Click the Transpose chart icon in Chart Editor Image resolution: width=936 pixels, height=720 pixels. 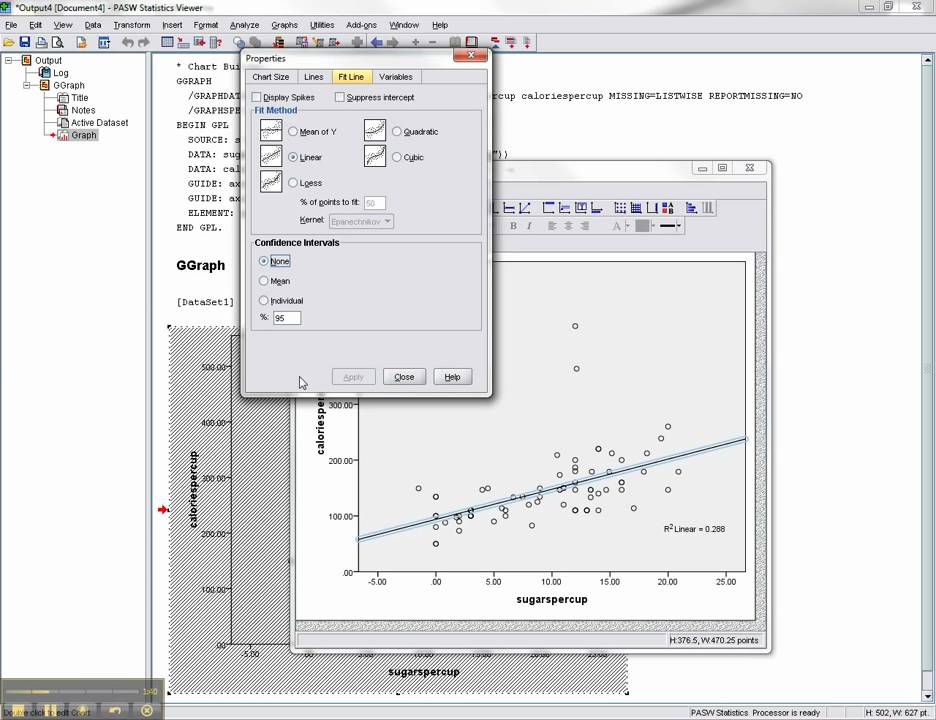click(691, 208)
